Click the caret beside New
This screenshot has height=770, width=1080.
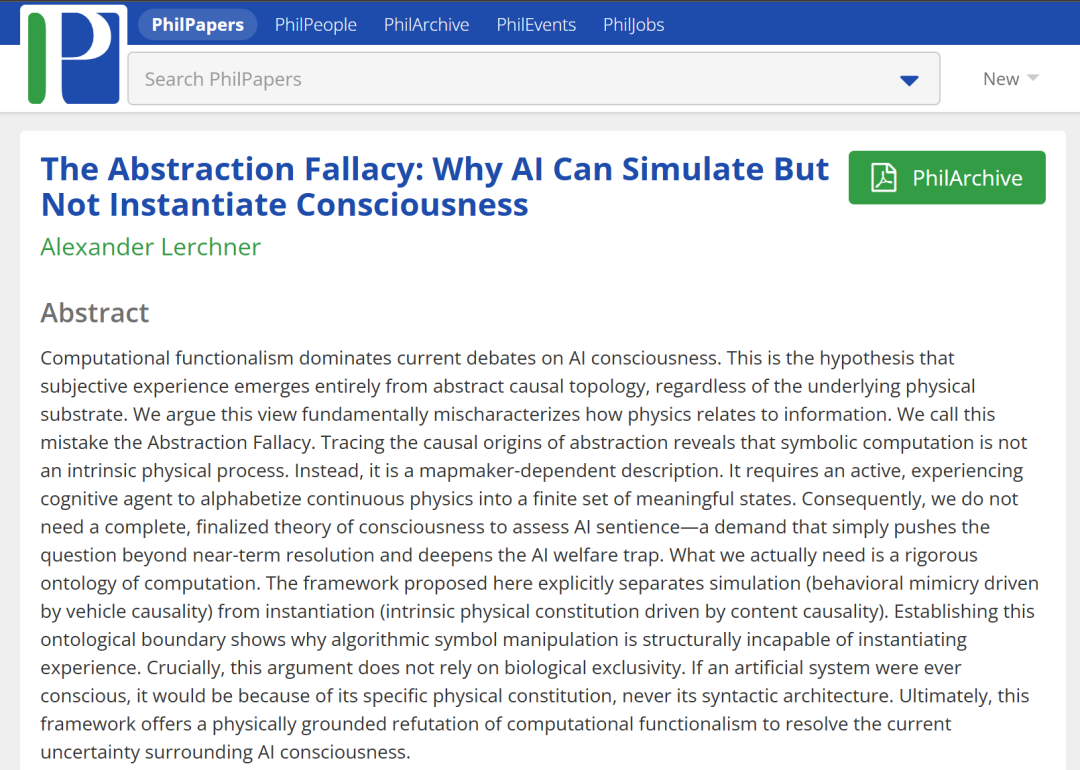[1033, 78]
